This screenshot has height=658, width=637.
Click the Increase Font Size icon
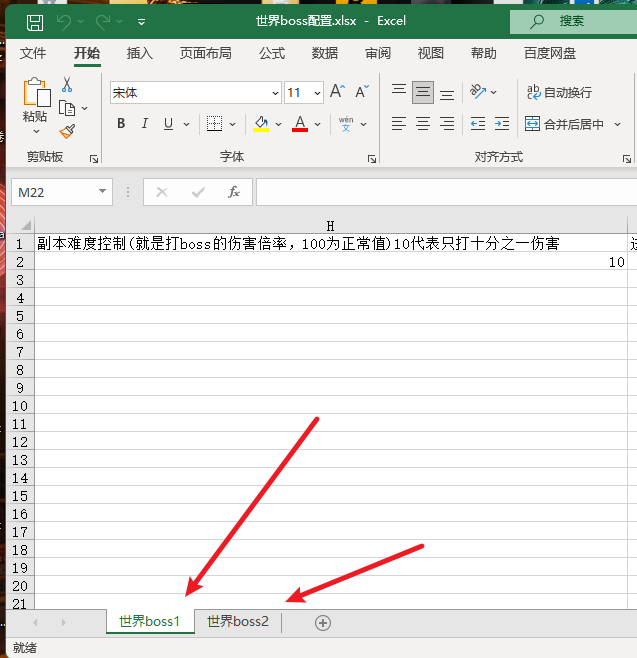point(337,92)
